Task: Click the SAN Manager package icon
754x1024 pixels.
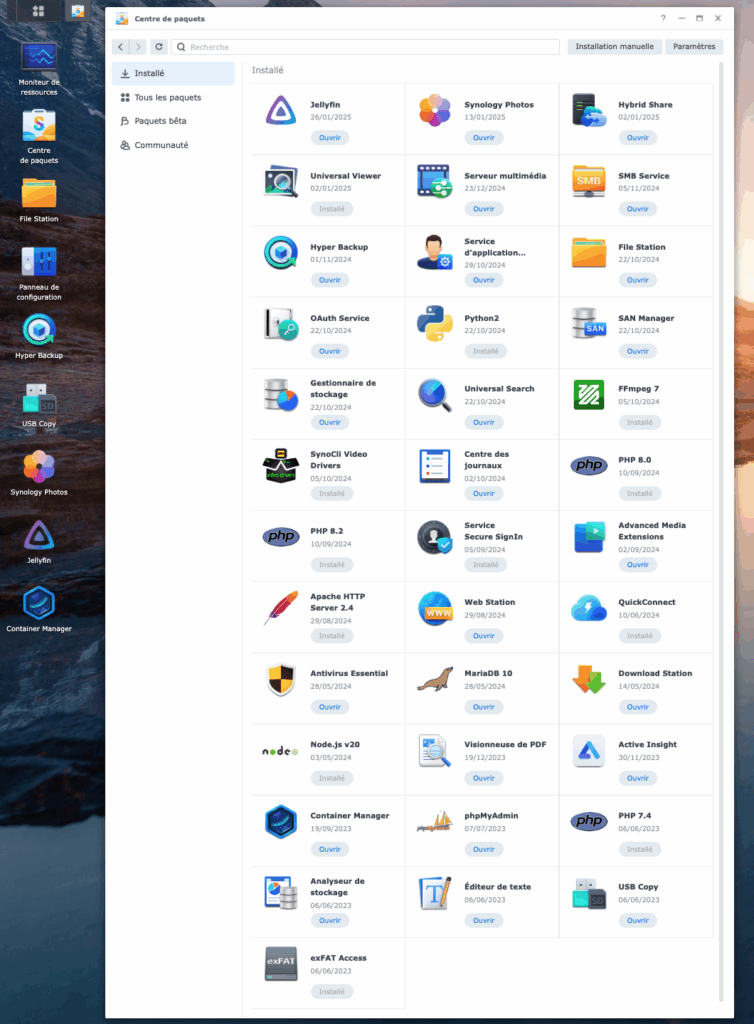Action: tap(589, 323)
